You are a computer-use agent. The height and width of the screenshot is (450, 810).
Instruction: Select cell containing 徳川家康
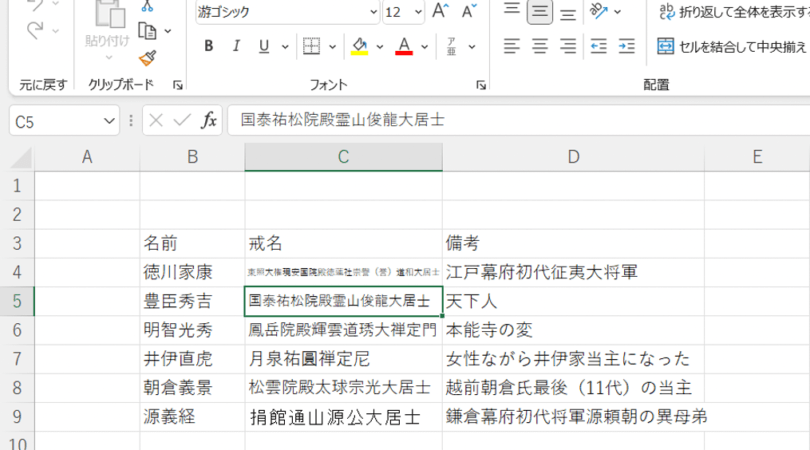point(192,272)
